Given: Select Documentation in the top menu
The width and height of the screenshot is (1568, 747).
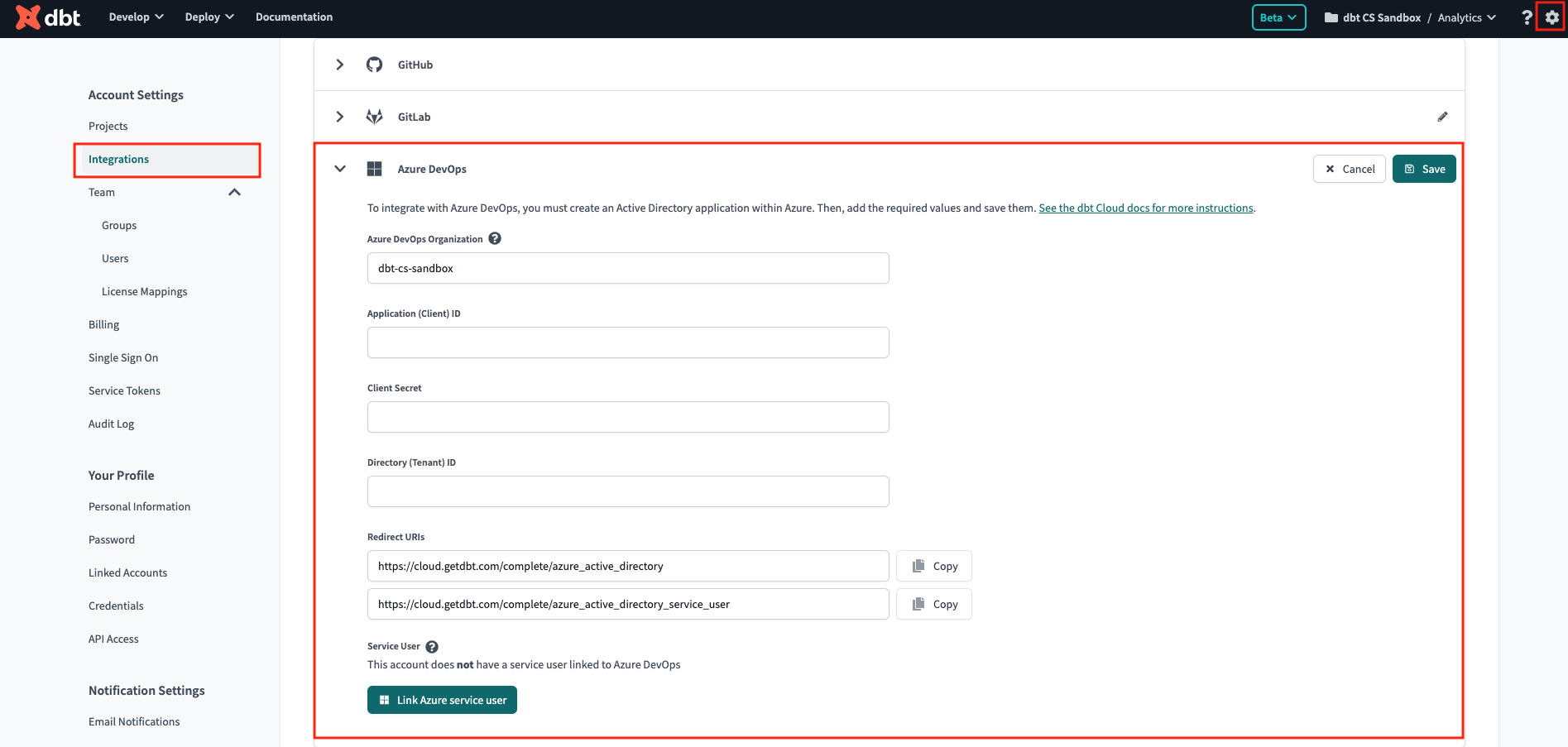Looking at the screenshot, I should coord(294,17).
